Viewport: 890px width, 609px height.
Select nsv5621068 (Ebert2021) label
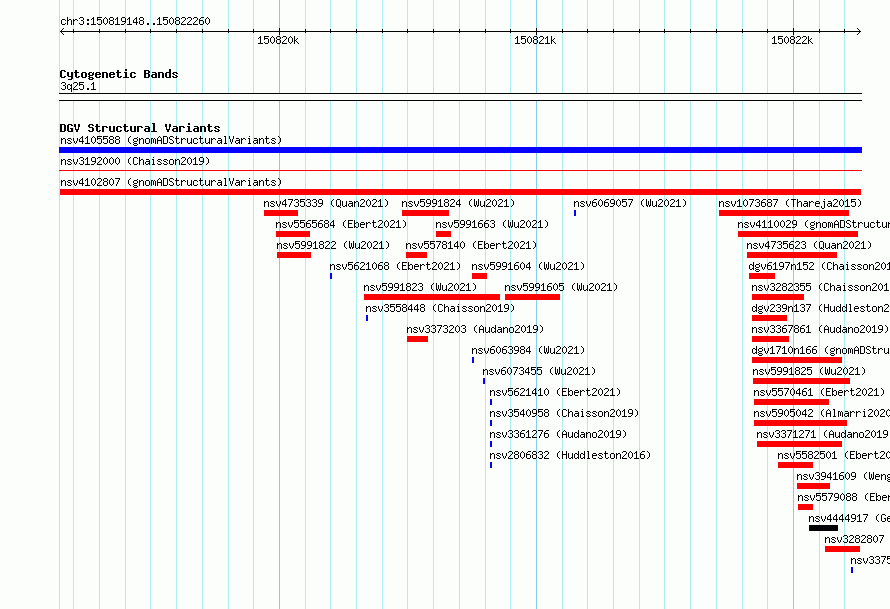[x=395, y=266]
